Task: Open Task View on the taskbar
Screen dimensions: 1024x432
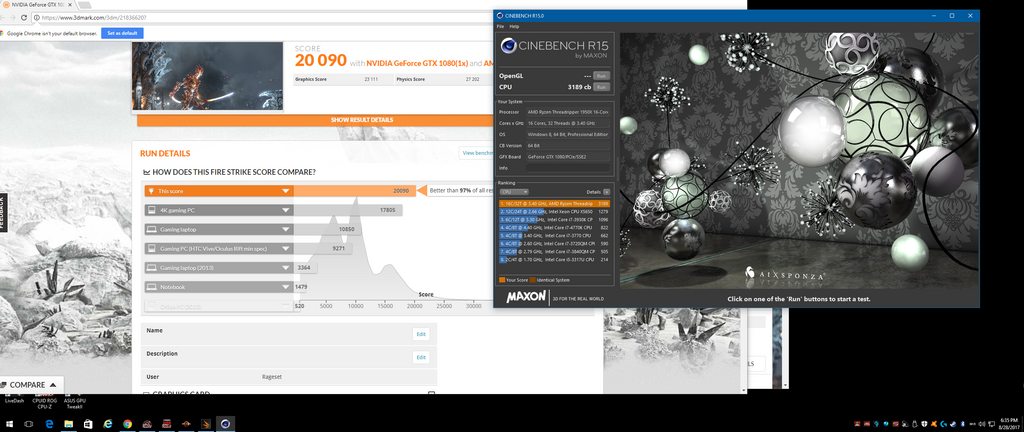Action: click(x=28, y=424)
